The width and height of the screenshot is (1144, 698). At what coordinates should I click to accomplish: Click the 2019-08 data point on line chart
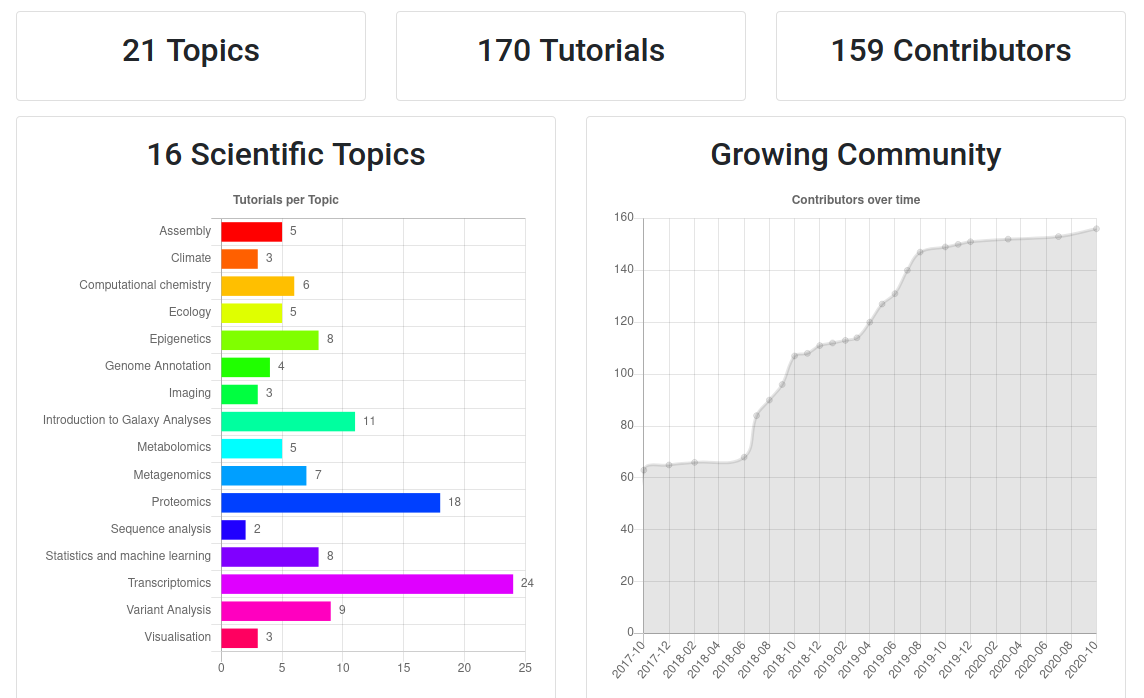tap(920, 252)
